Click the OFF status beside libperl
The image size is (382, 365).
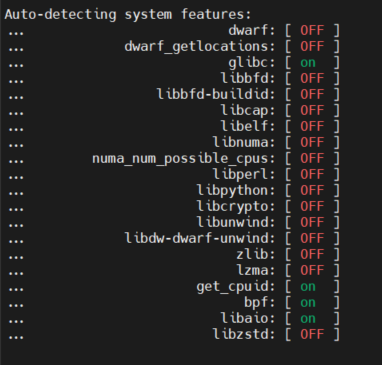[312, 174]
